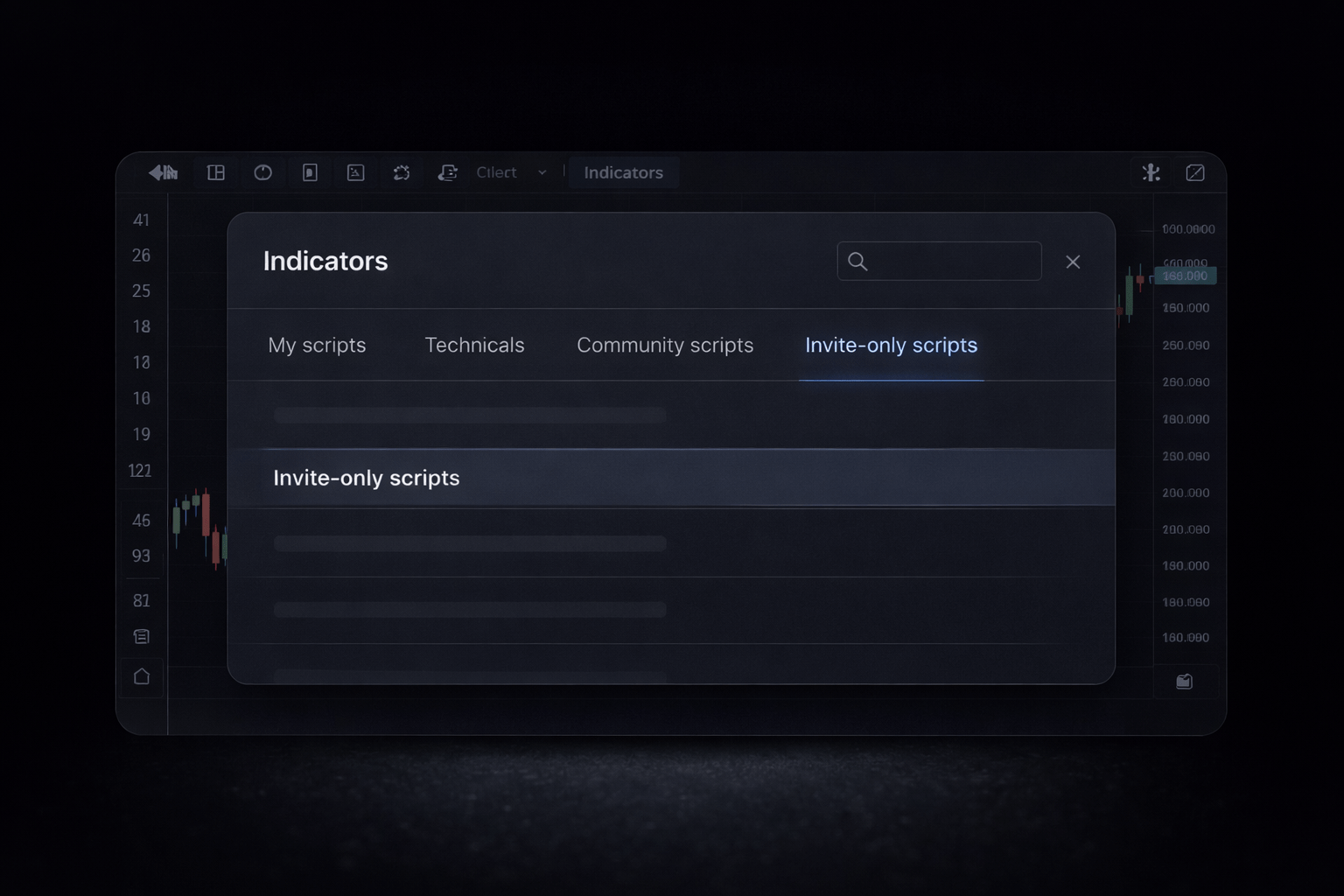The image size is (1344, 896).
Task: Click the notes list icon in left sidebar
Action: coord(141,636)
